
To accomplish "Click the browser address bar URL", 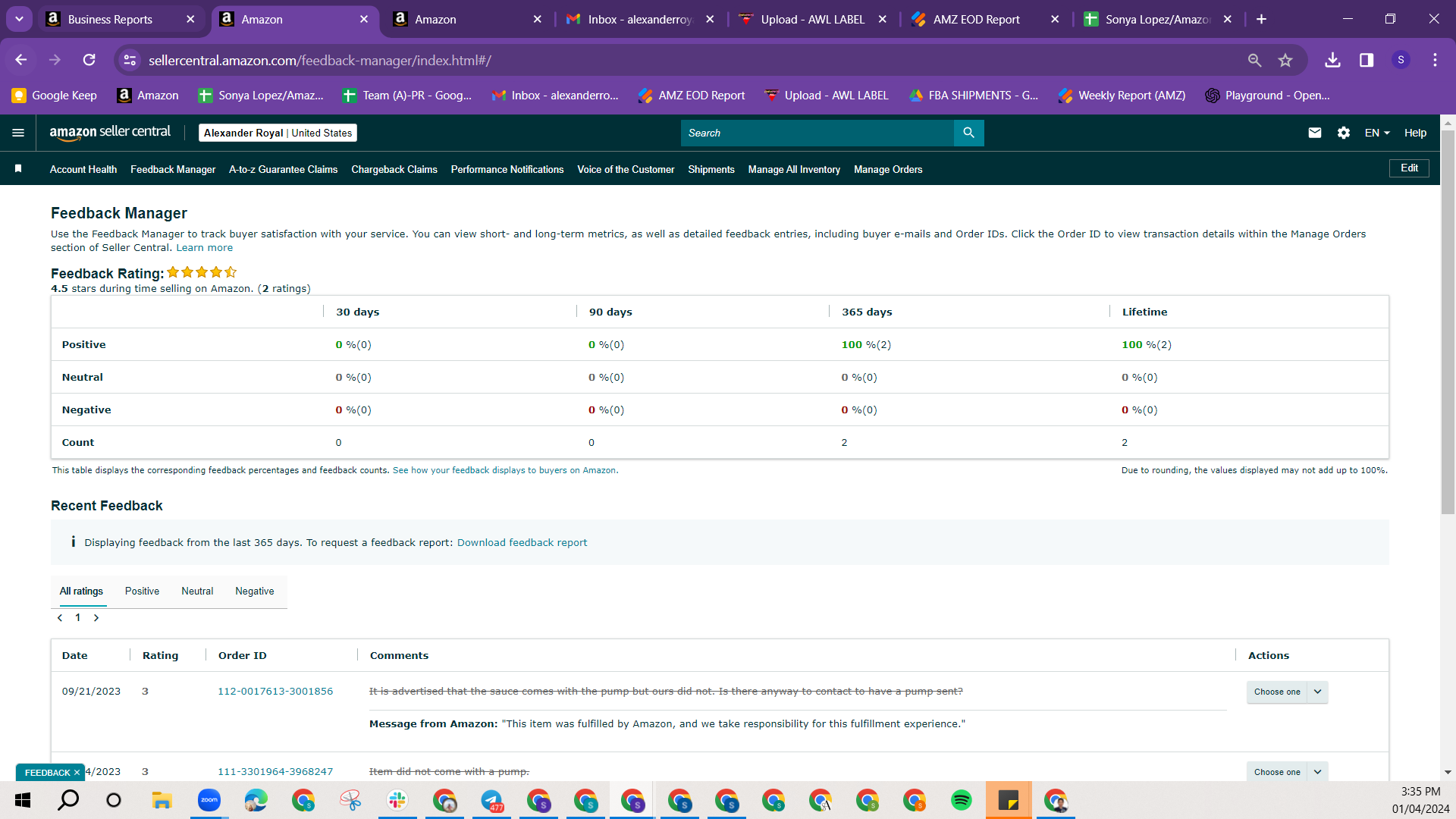I will 319,60.
